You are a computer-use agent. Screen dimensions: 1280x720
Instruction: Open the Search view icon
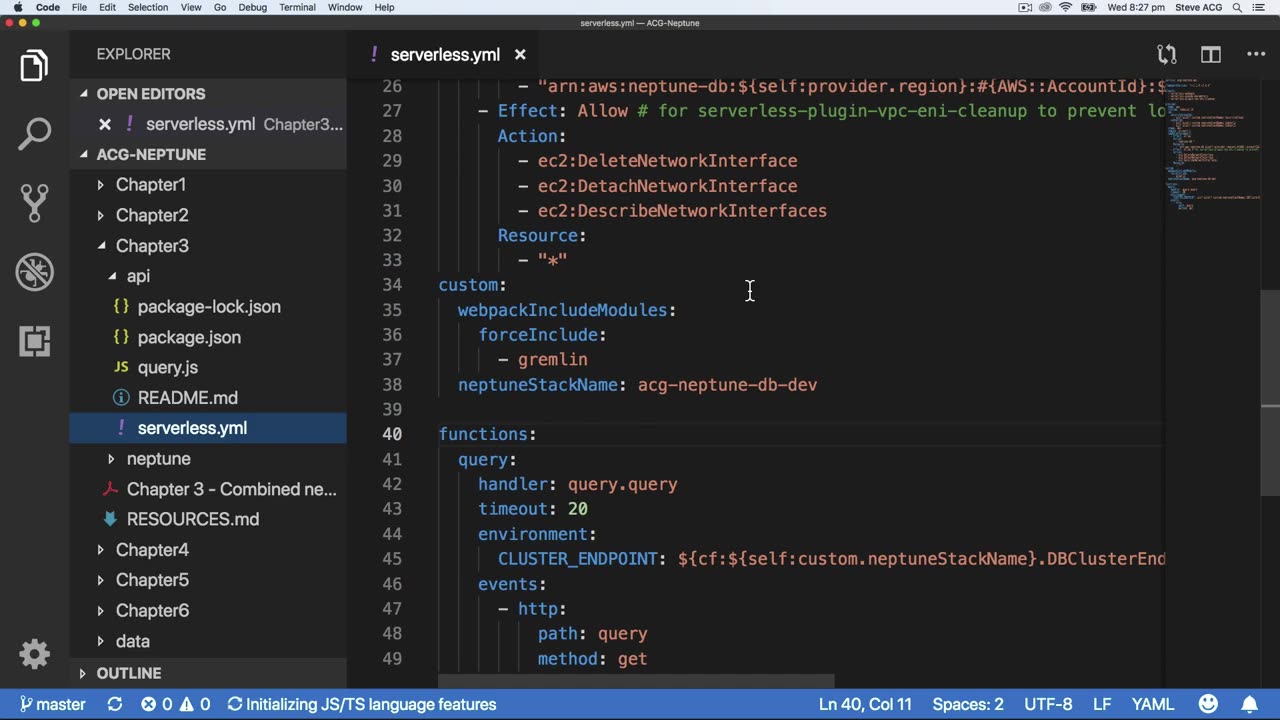(34, 134)
